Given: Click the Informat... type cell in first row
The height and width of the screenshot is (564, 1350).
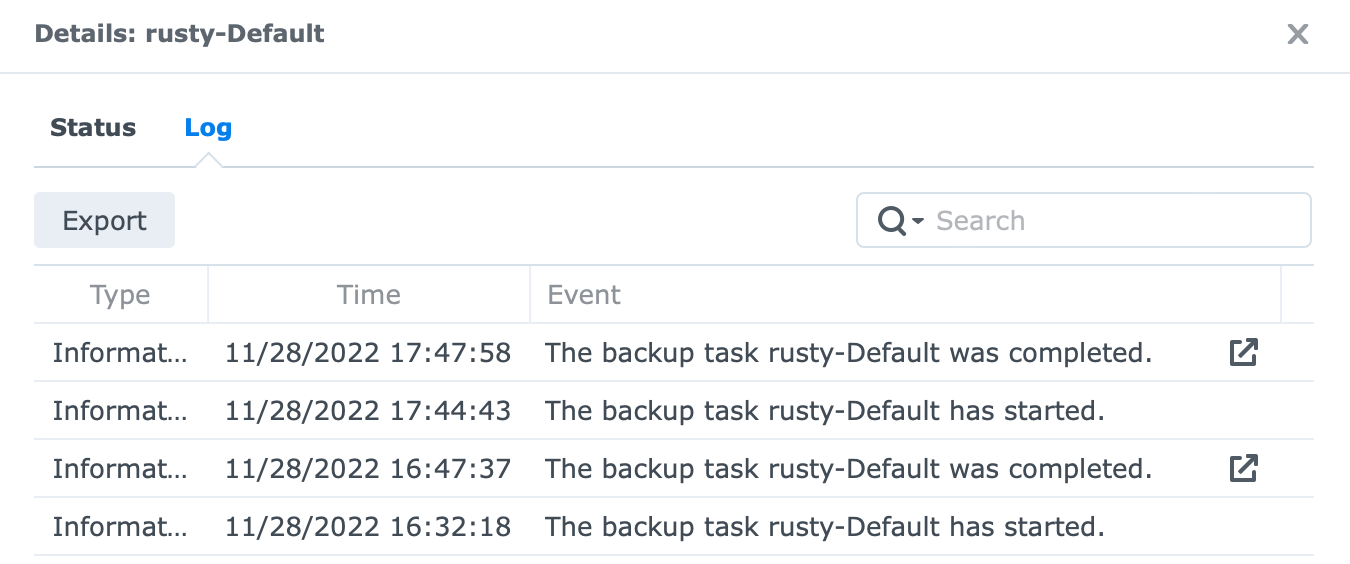Looking at the screenshot, I should [120, 353].
